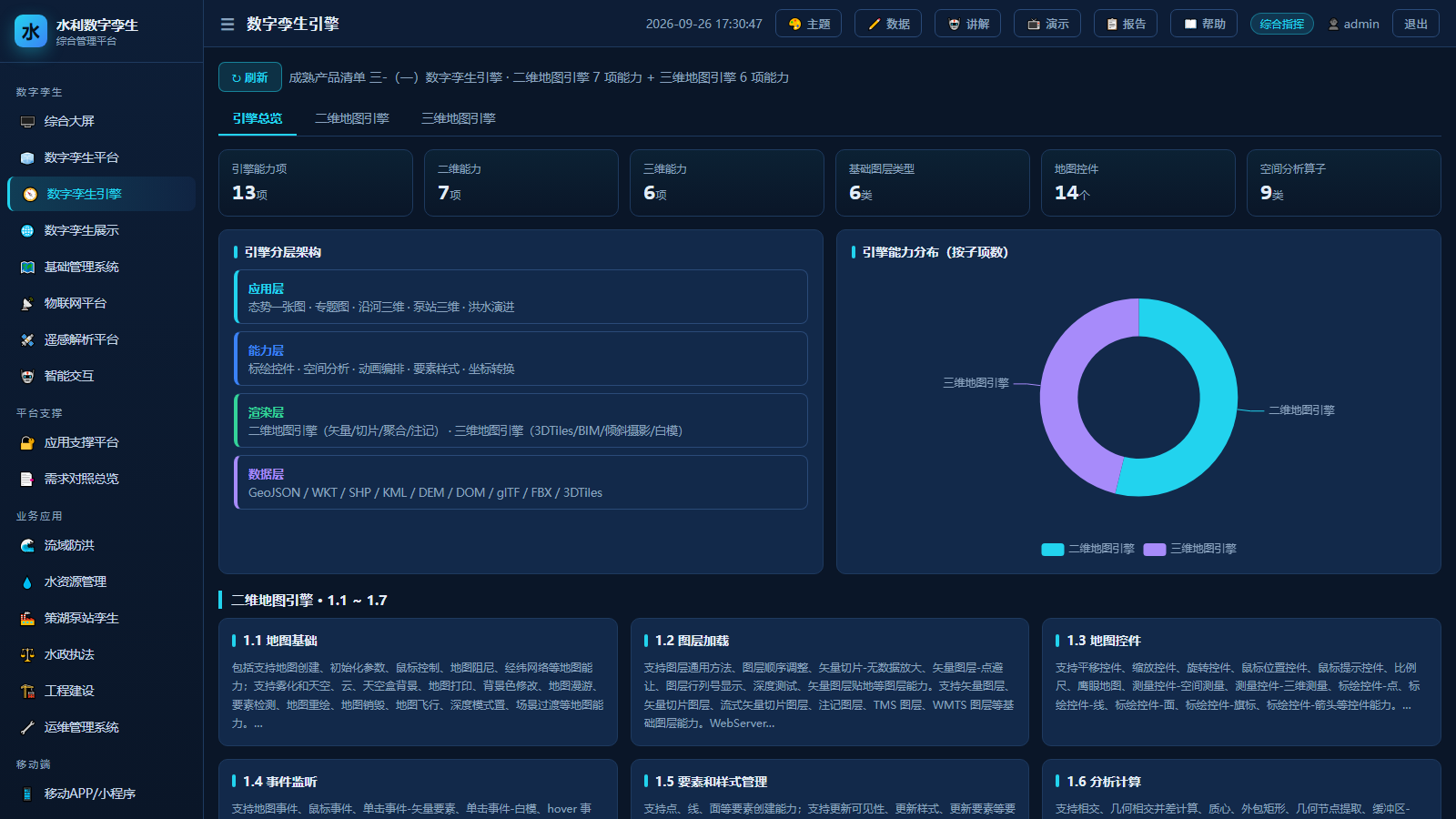Click the 水 app logo icon
Image resolution: width=1456 pixels, height=819 pixels.
31,31
